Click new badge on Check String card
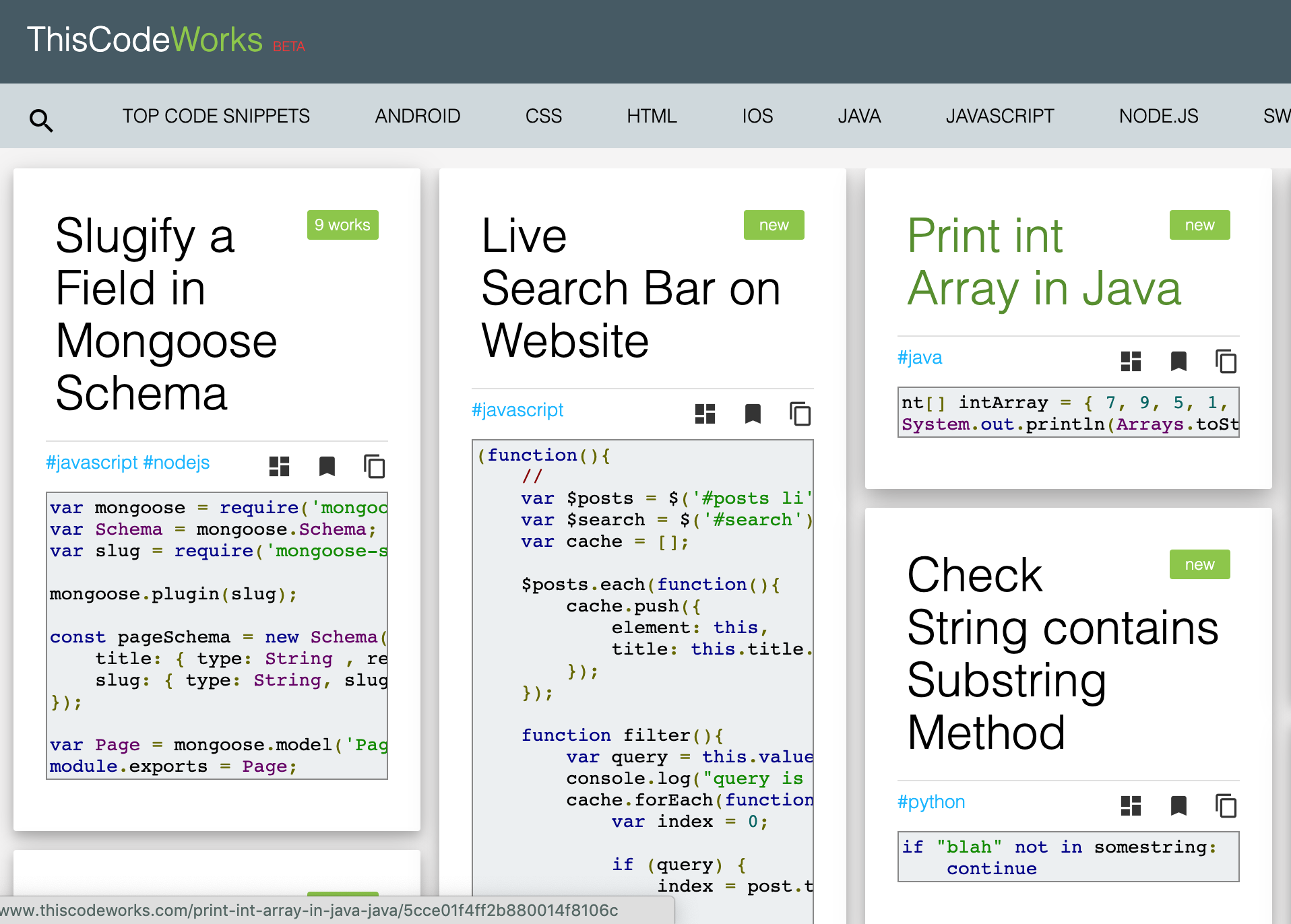 tap(1199, 564)
